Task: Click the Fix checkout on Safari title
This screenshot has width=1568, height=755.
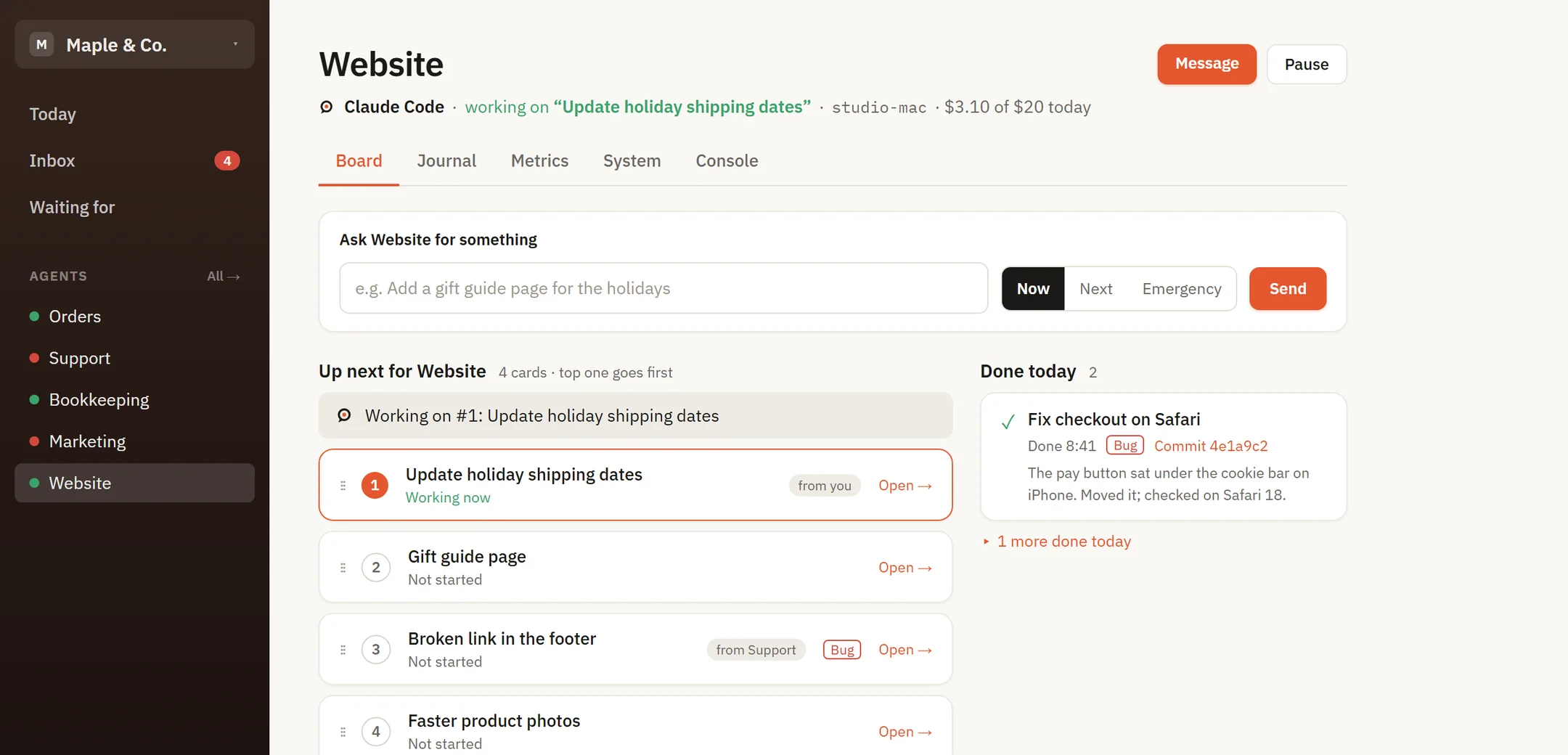Action: 1114,419
